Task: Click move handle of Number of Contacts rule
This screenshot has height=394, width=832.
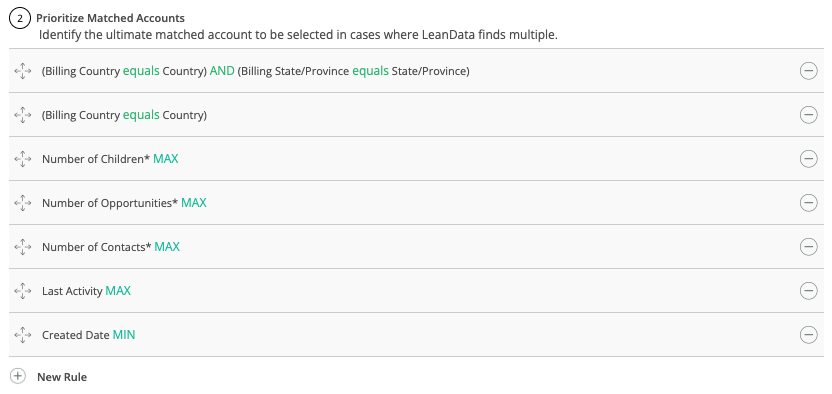Action: [23, 247]
